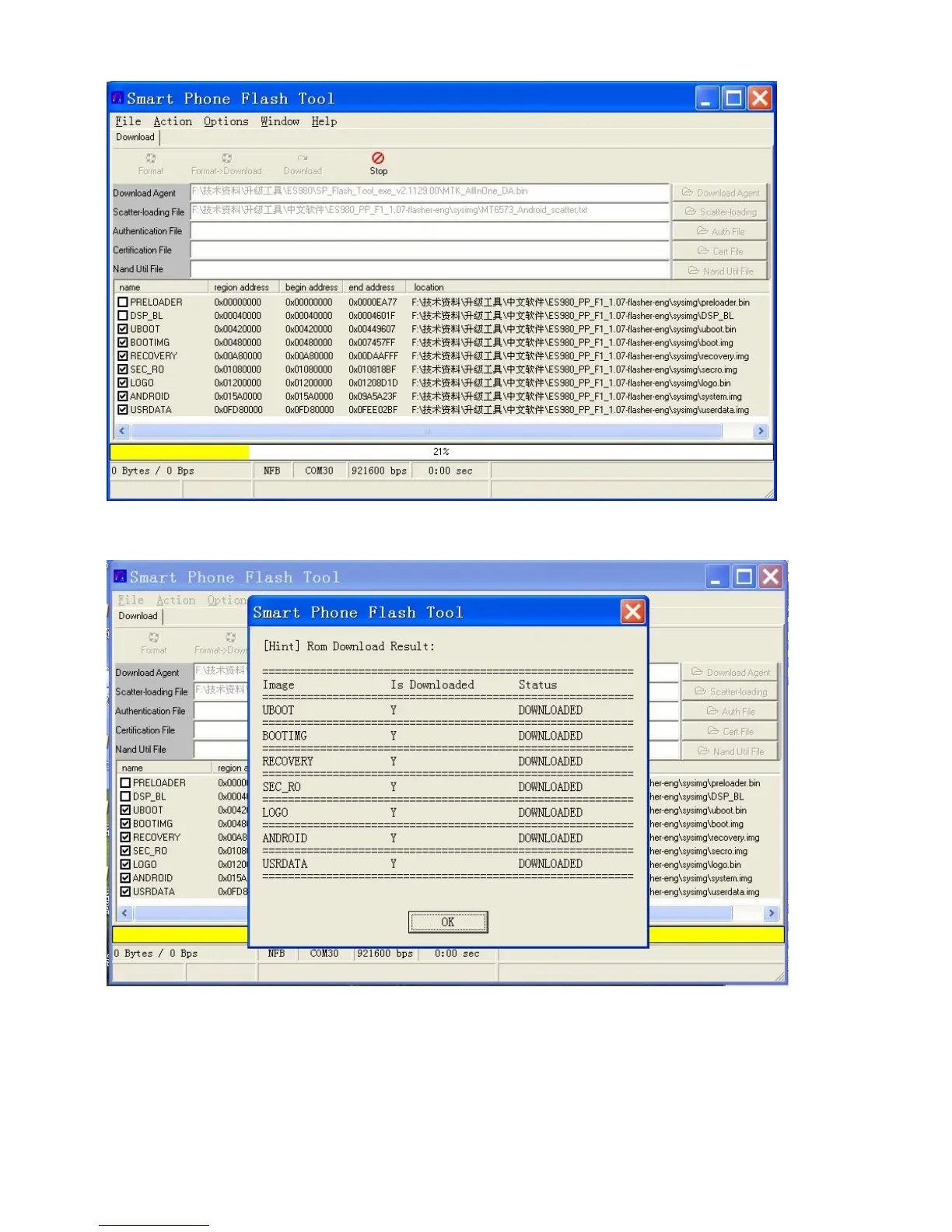The width and height of the screenshot is (952, 1232).
Task: Click the Auth File button in top window
Action: [720, 231]
